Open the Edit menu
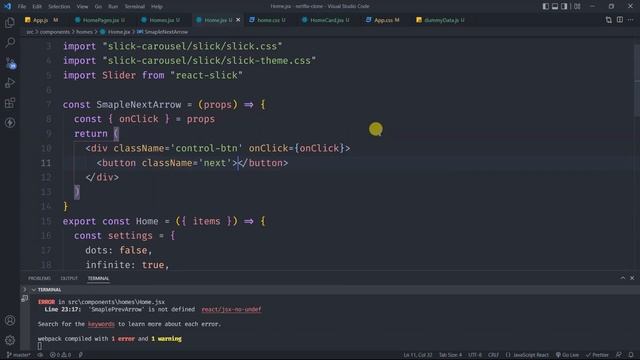The height and width of the screenshot is (360, 640). coord(37,7)
